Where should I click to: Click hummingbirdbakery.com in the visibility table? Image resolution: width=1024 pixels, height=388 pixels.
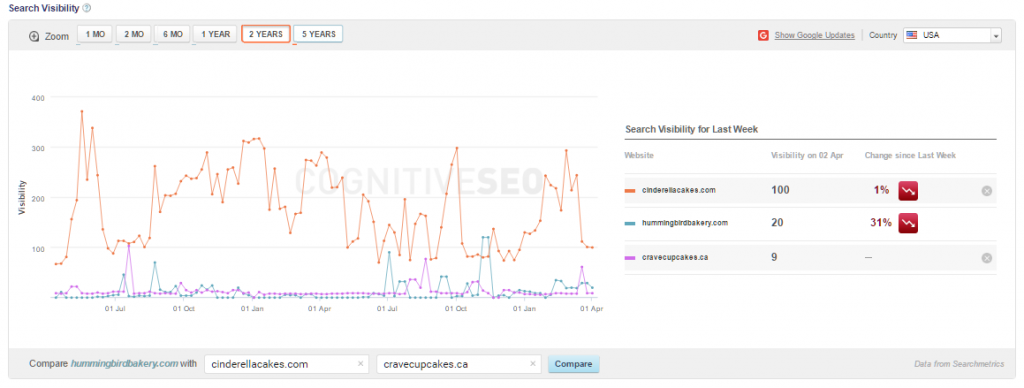coord(684,223)
